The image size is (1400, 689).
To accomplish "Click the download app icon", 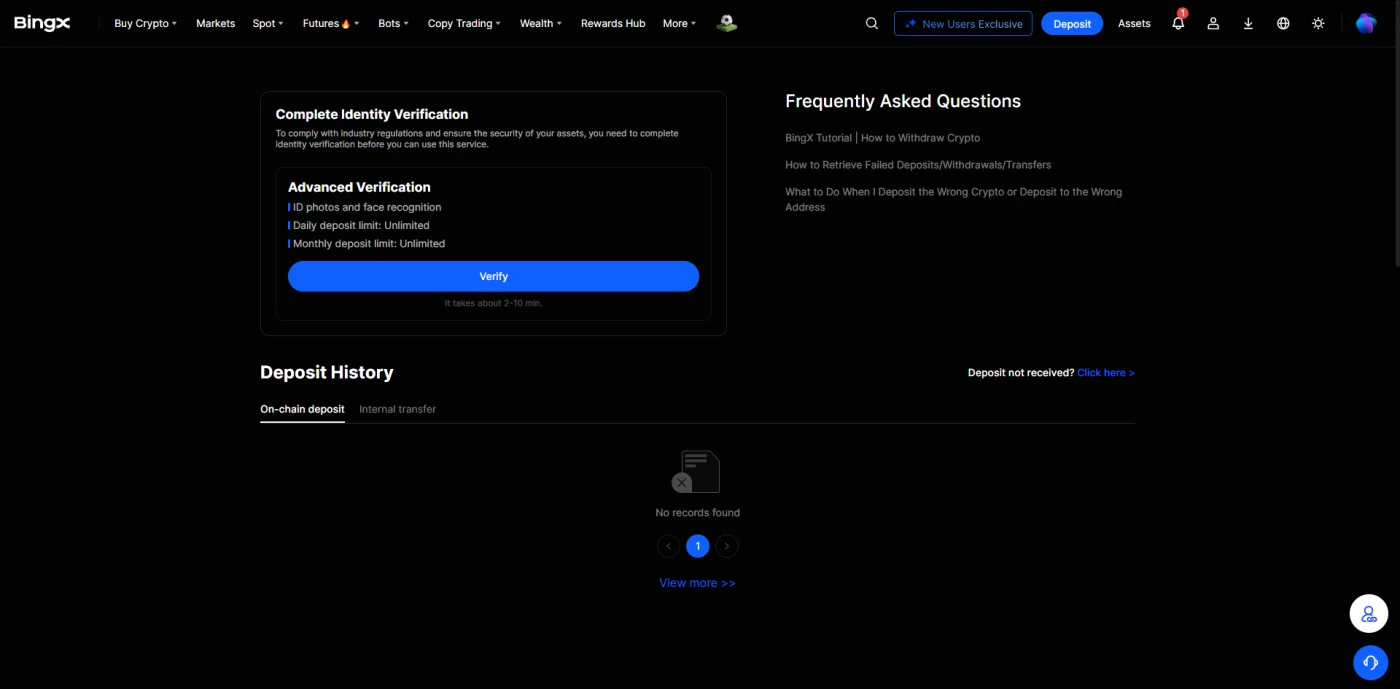I will (1248, 23).
